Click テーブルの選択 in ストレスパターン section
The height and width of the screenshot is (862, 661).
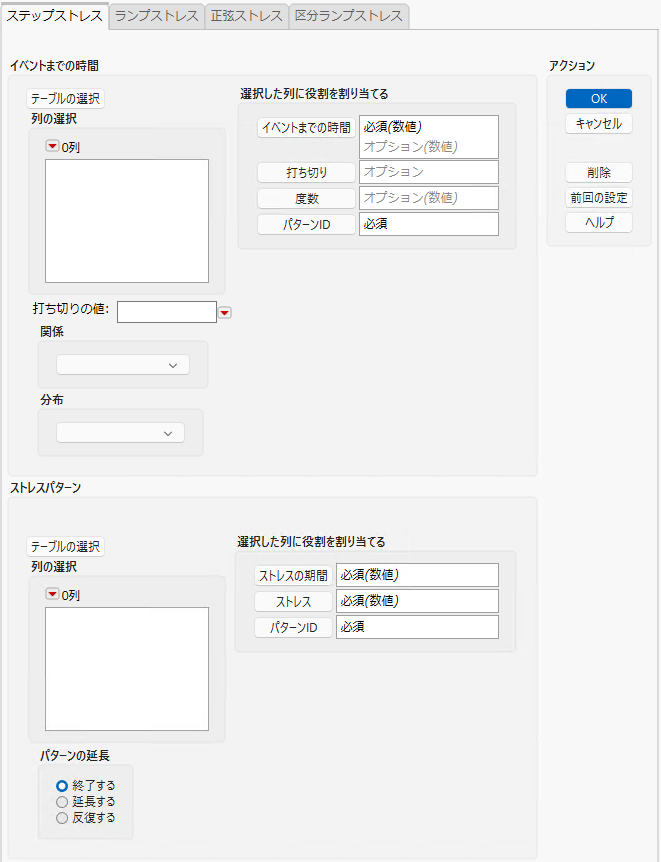65,546
